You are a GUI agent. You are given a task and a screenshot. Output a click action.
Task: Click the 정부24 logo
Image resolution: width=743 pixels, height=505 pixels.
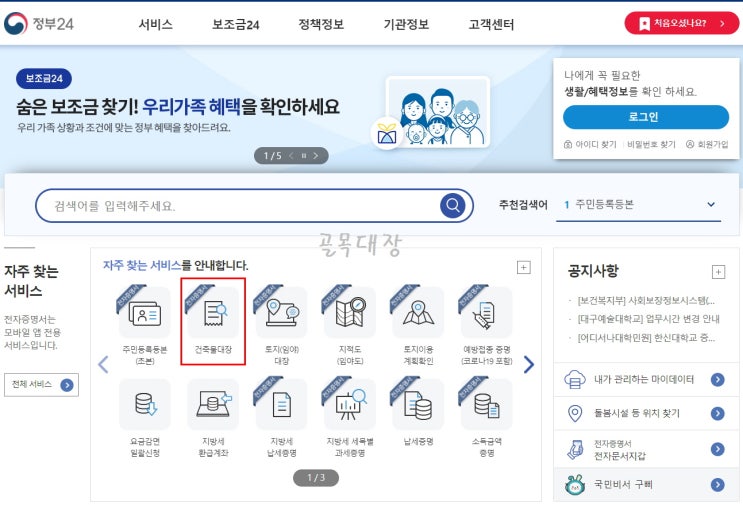click(39, 23)
